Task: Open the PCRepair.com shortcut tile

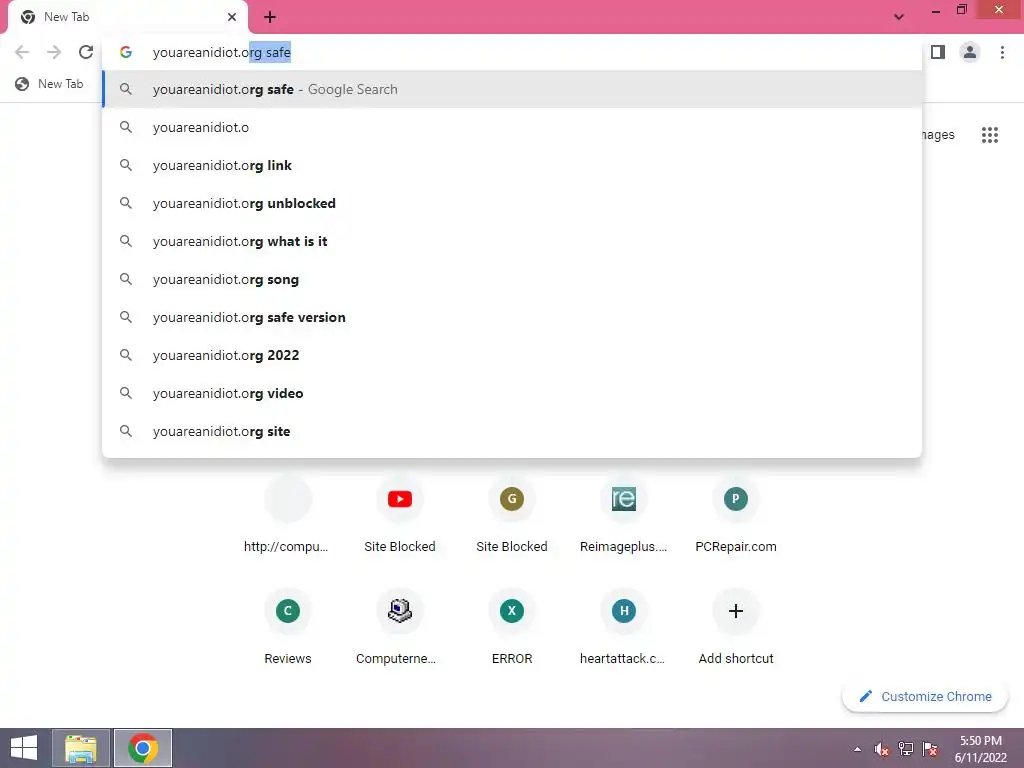Action: pyautogui.click(x=736, y=515)
